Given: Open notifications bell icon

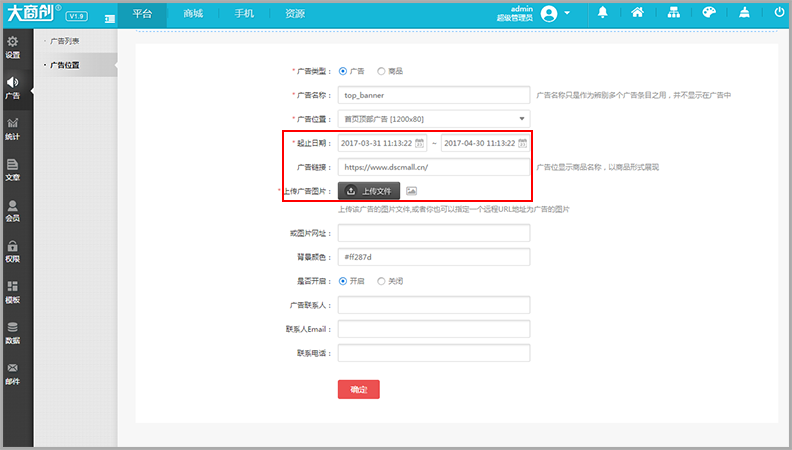Looking at the screenshot, I should pos(603,13).
